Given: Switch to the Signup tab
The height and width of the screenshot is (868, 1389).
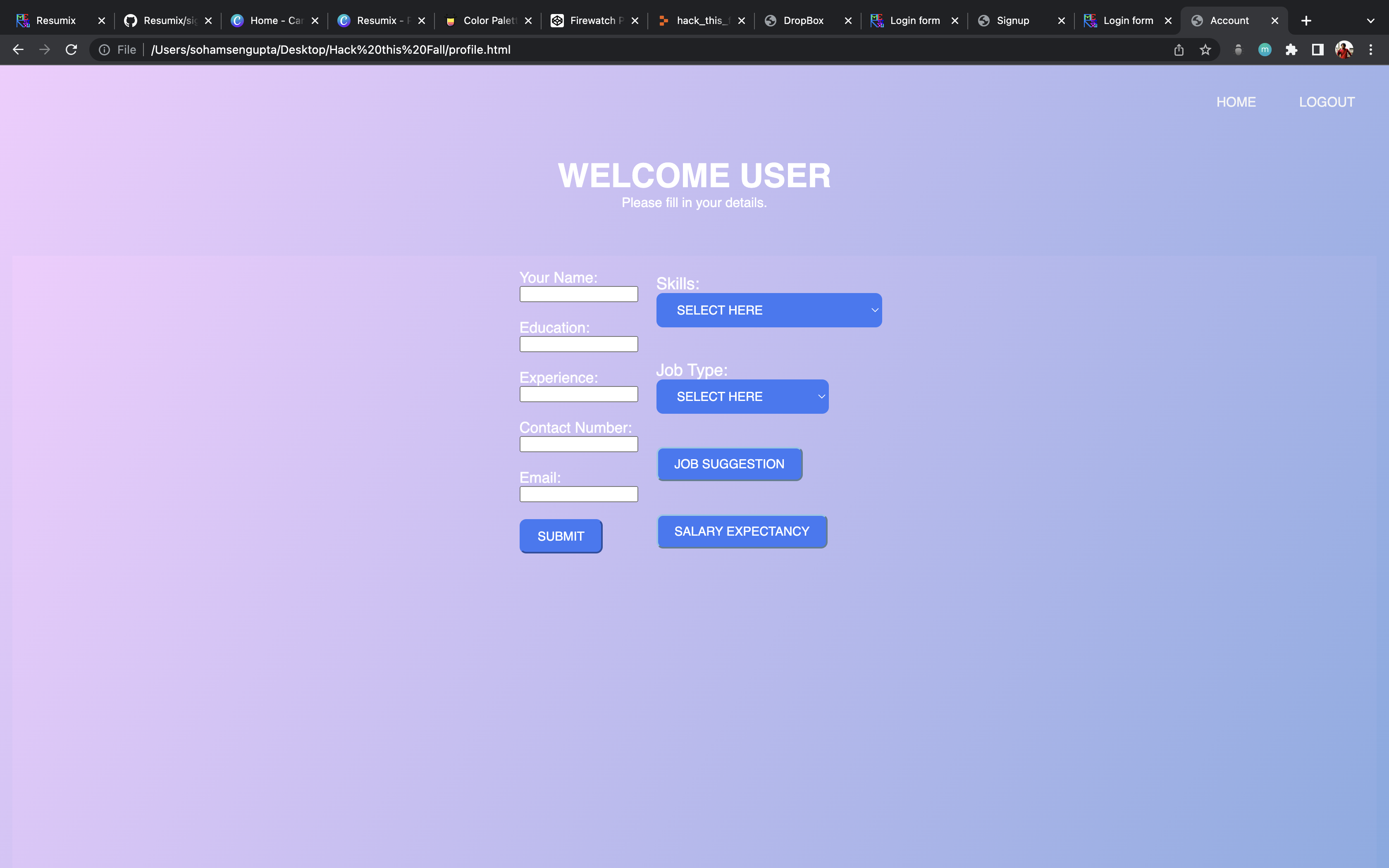Looking at the screenshot, I should [1012, 21].
